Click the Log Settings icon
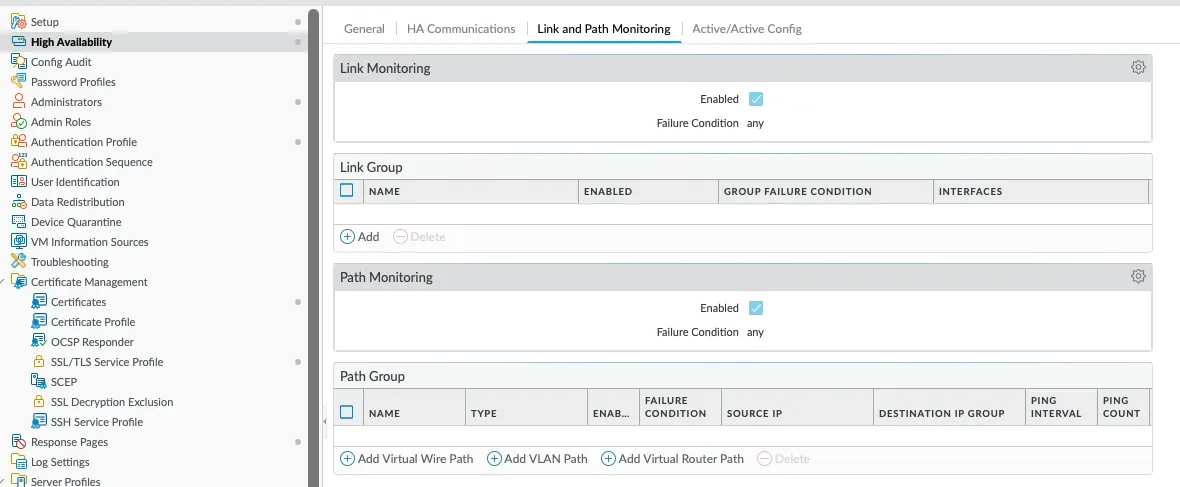1180x487 pixels. (19, 462)
